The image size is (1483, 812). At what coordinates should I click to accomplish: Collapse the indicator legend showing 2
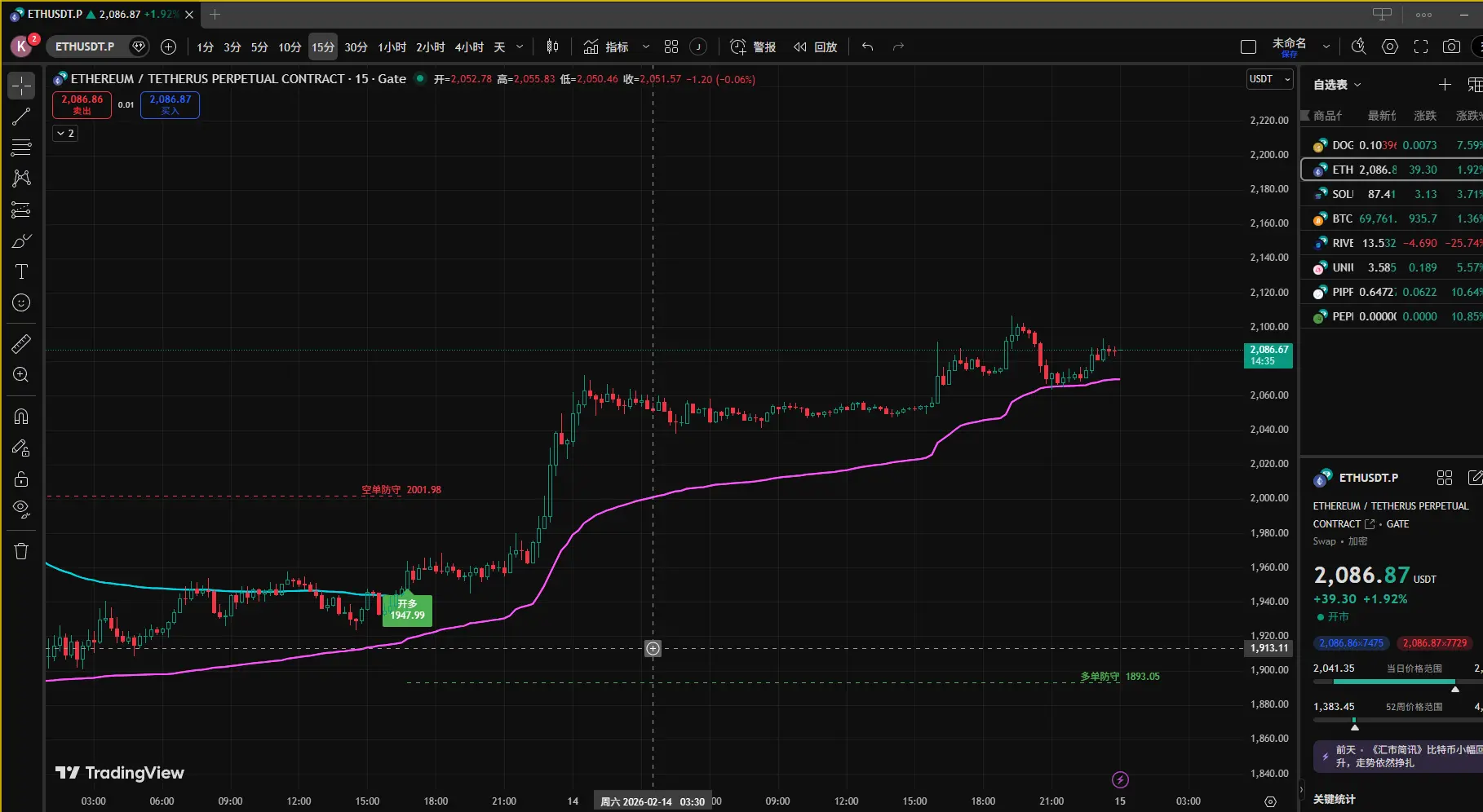pyautogui.click(x=65, y=133)
